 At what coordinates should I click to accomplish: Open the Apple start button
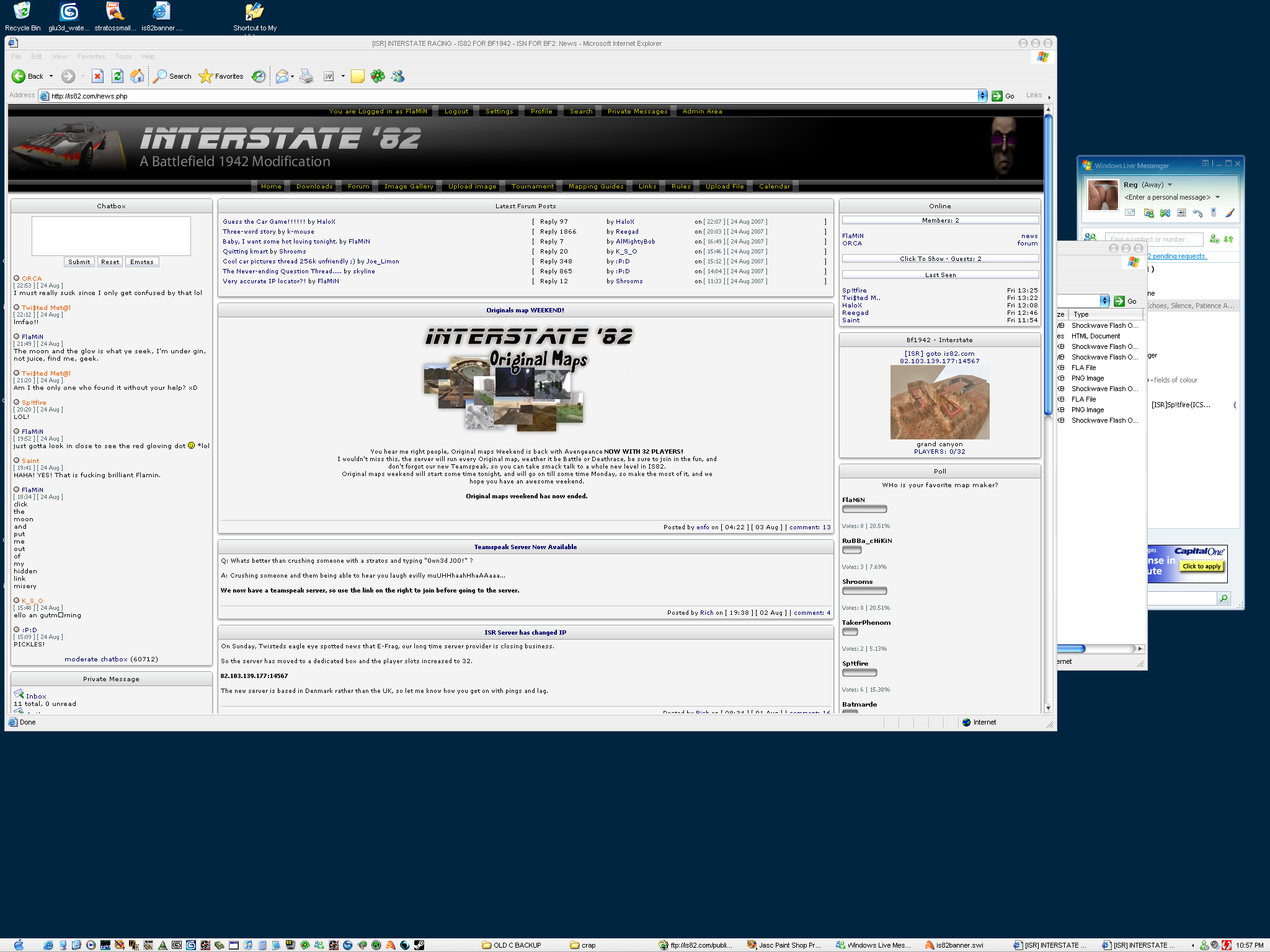point(19,945)
